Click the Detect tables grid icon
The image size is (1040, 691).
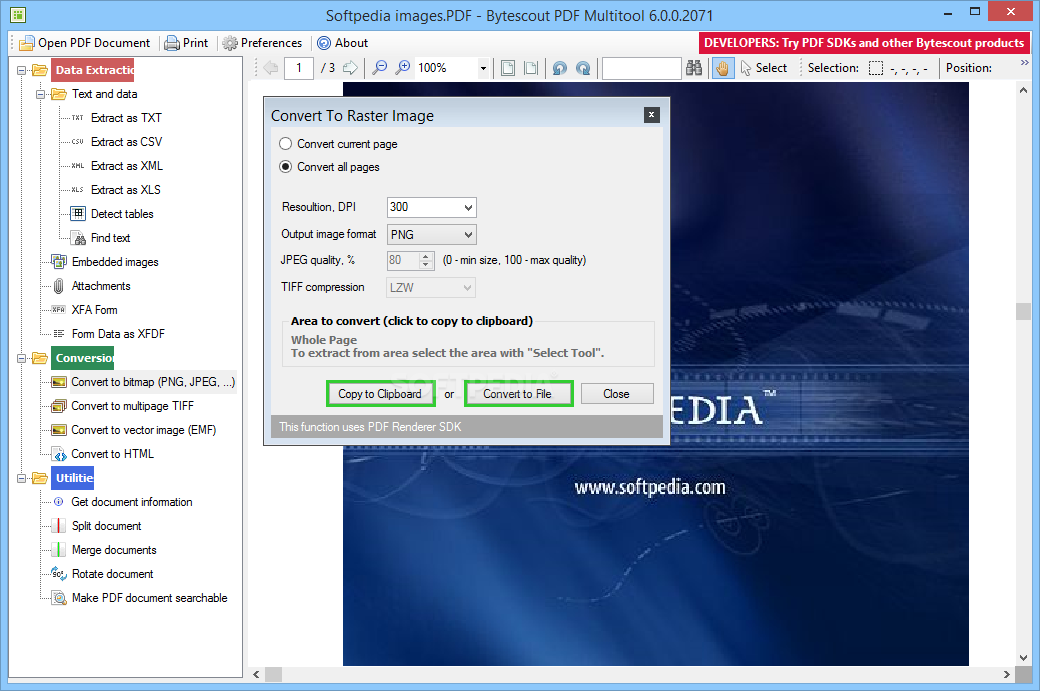[x=78, y=214]
